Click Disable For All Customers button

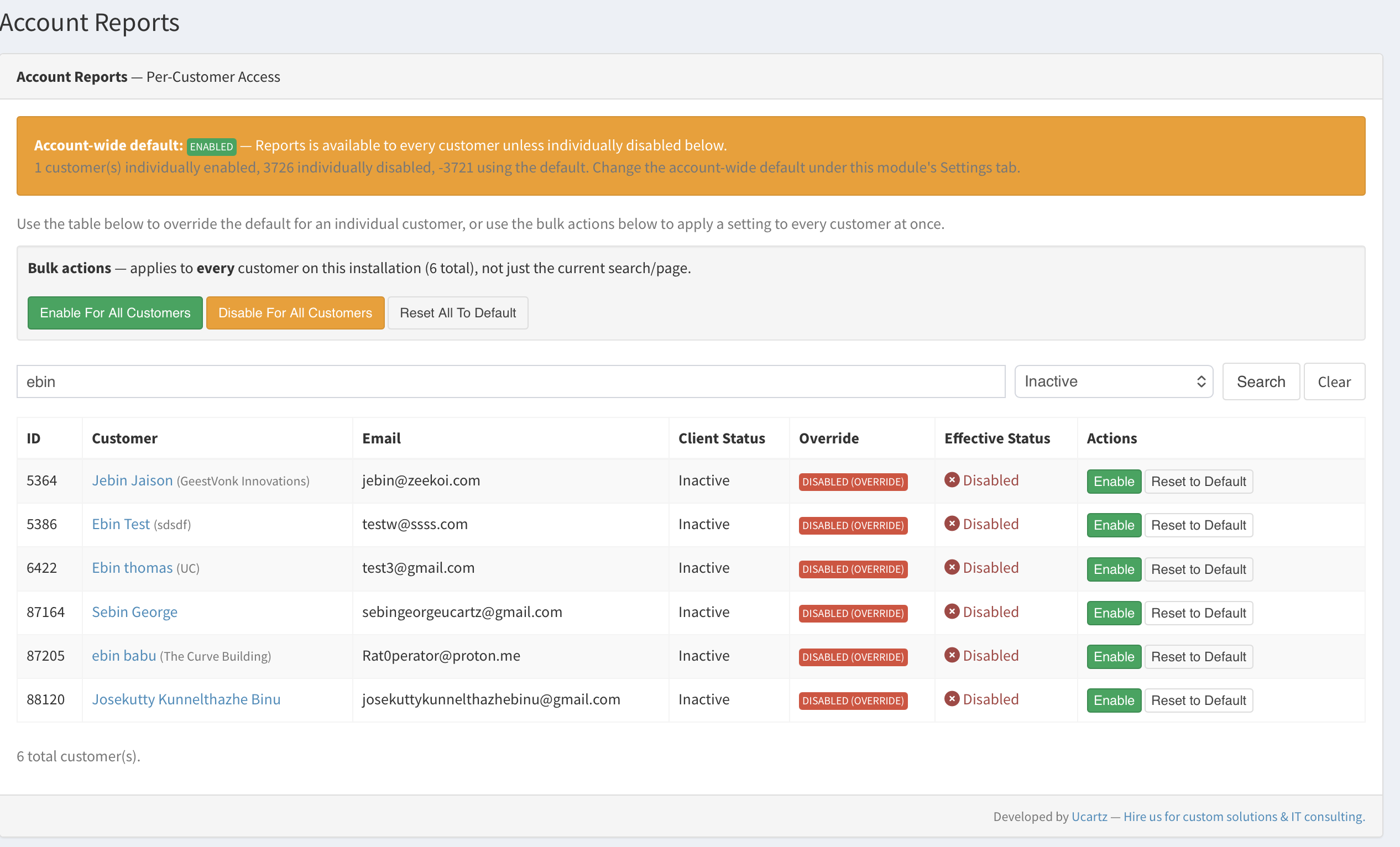coord(295,312)
